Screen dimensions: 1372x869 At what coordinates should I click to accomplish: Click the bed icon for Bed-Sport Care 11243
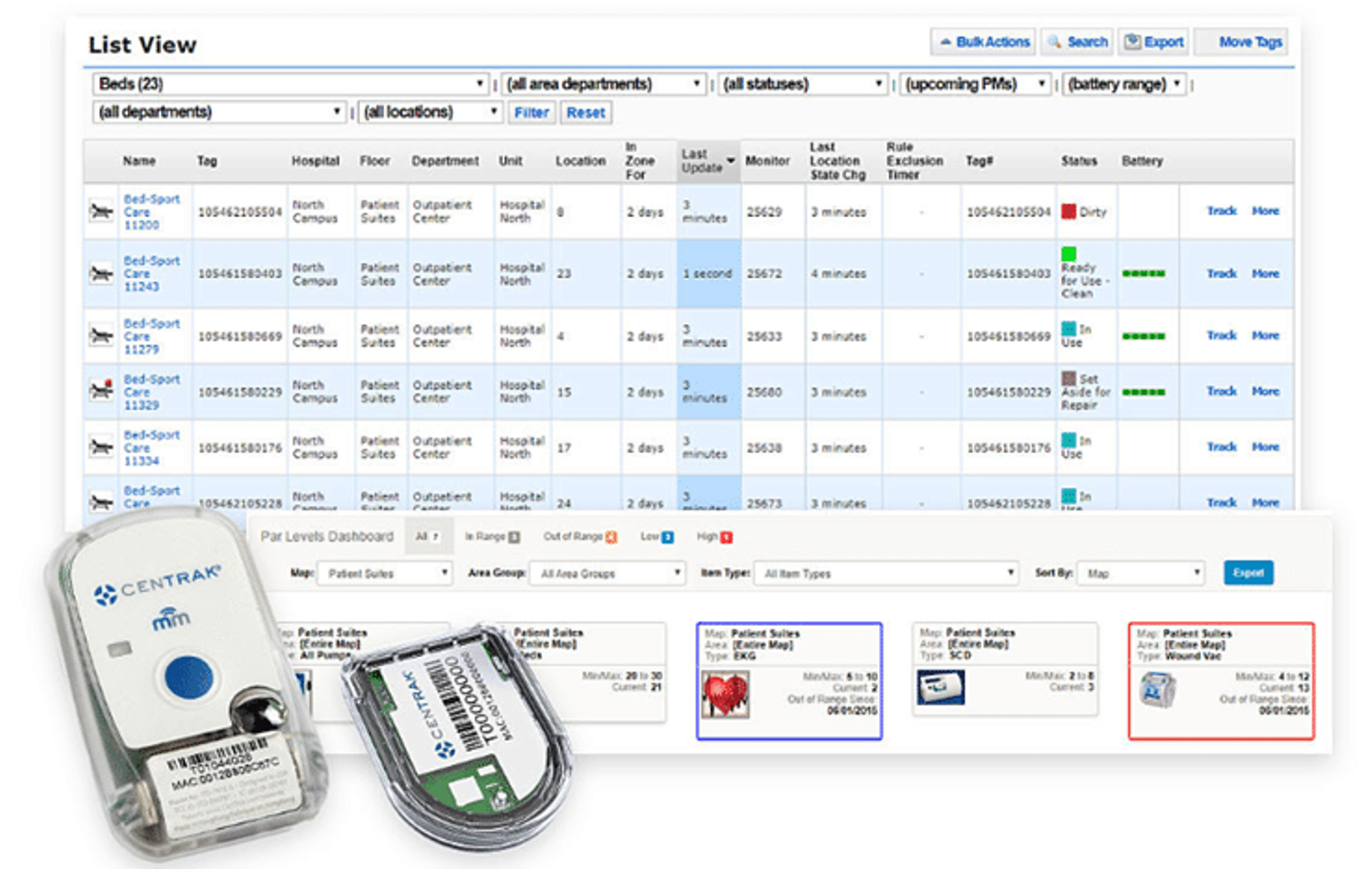(101, 273)
